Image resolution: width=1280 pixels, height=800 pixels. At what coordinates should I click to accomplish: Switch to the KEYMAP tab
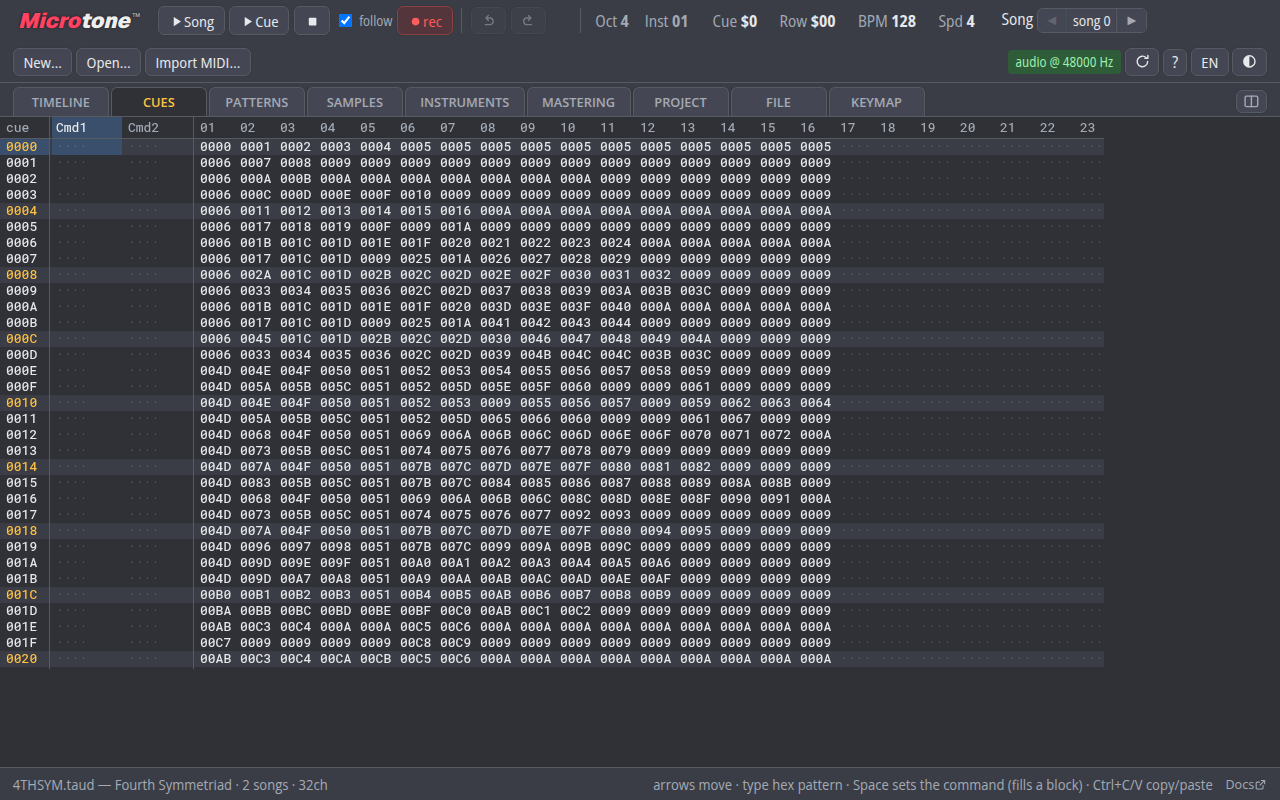(x=877, y=102)
